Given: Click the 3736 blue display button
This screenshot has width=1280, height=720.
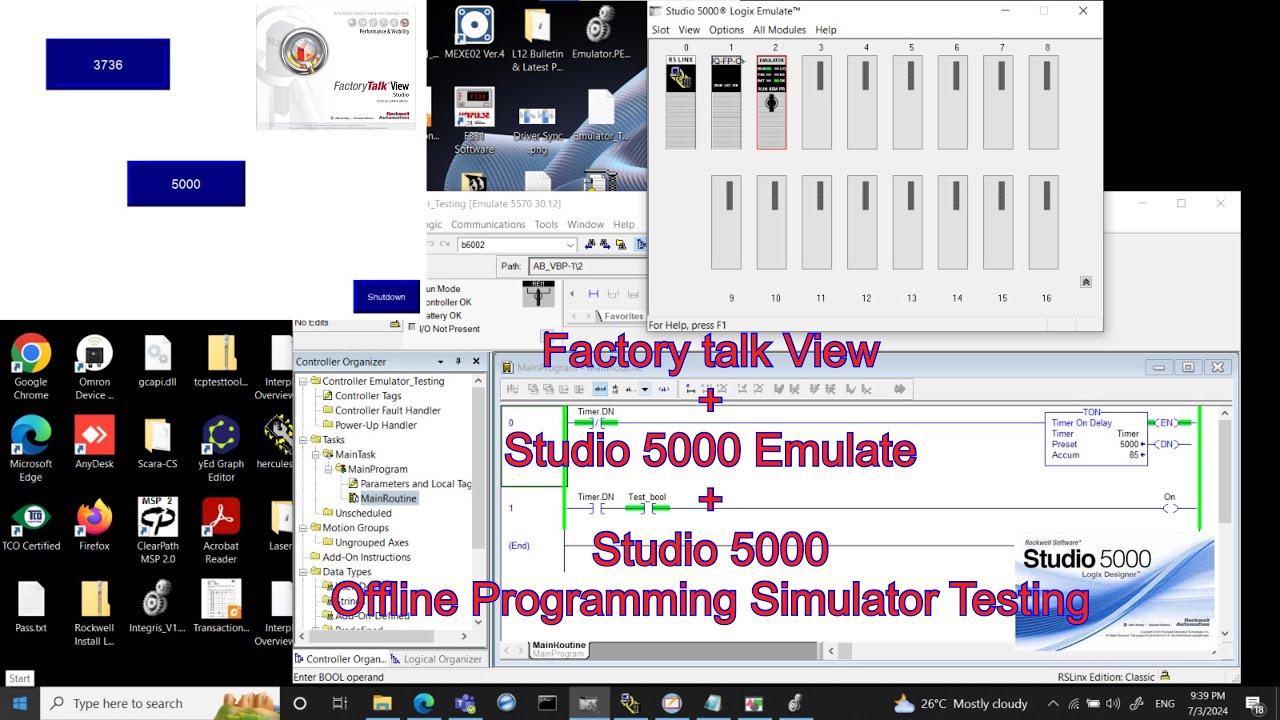Looking at the screenshot, I should (x=108, y=64).
